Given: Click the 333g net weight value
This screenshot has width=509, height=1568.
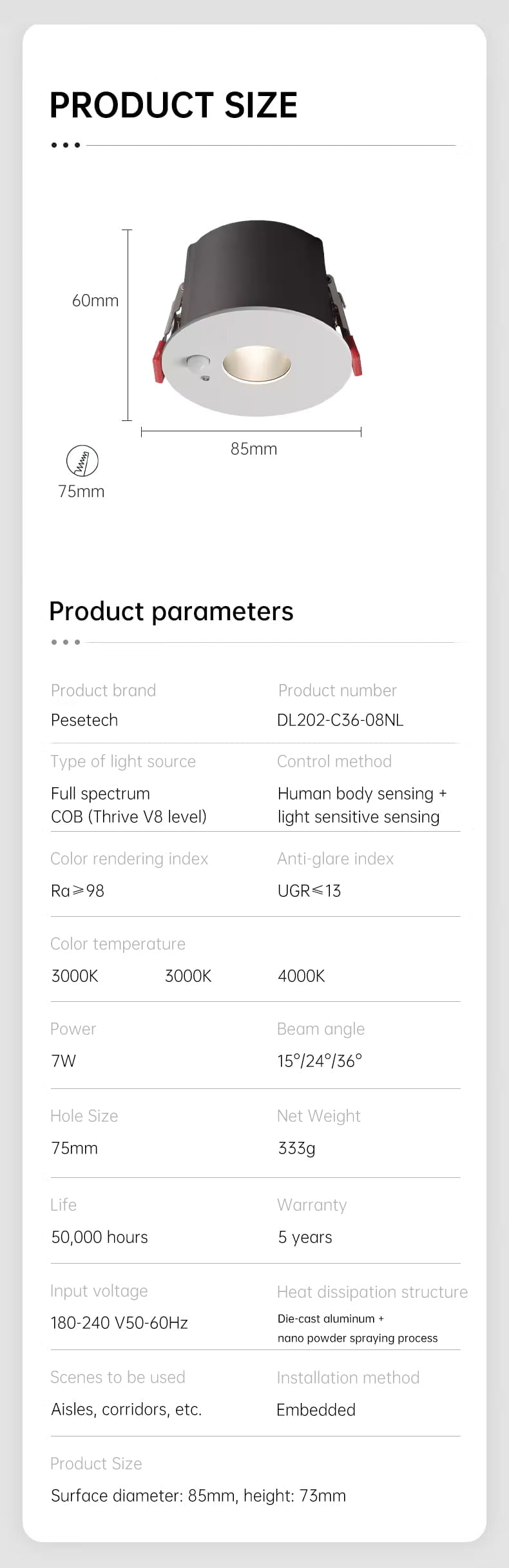Looking at the screenshot, I should click(x=296, y=1148).
